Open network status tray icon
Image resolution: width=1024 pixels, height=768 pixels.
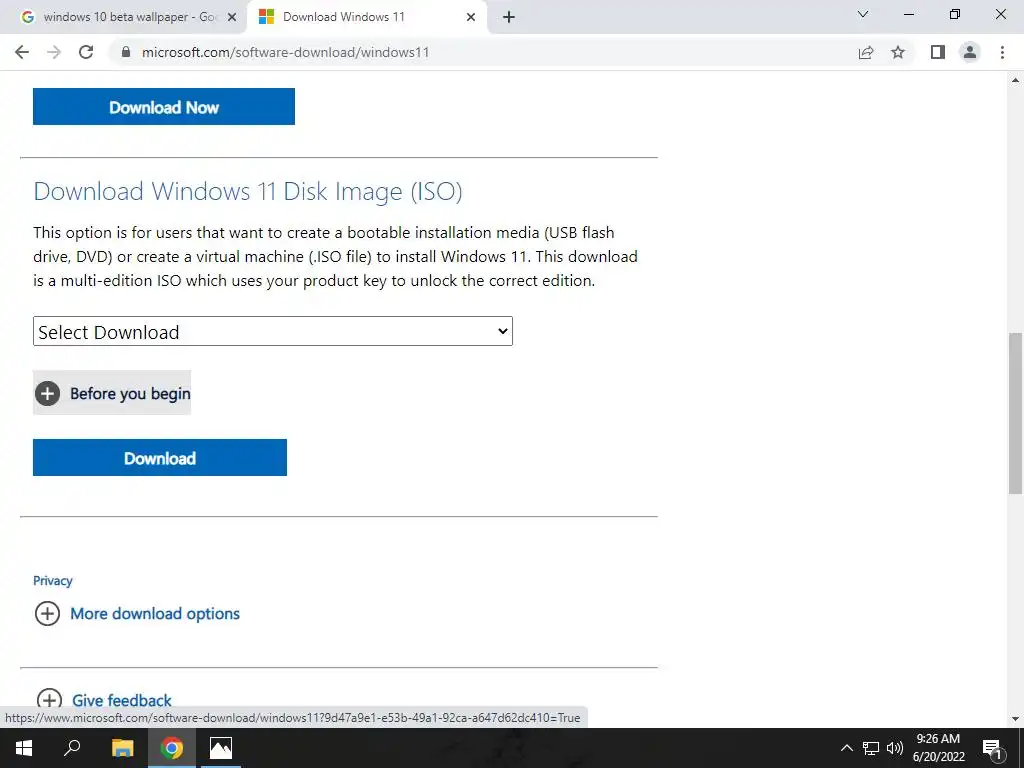click(871, 748)
